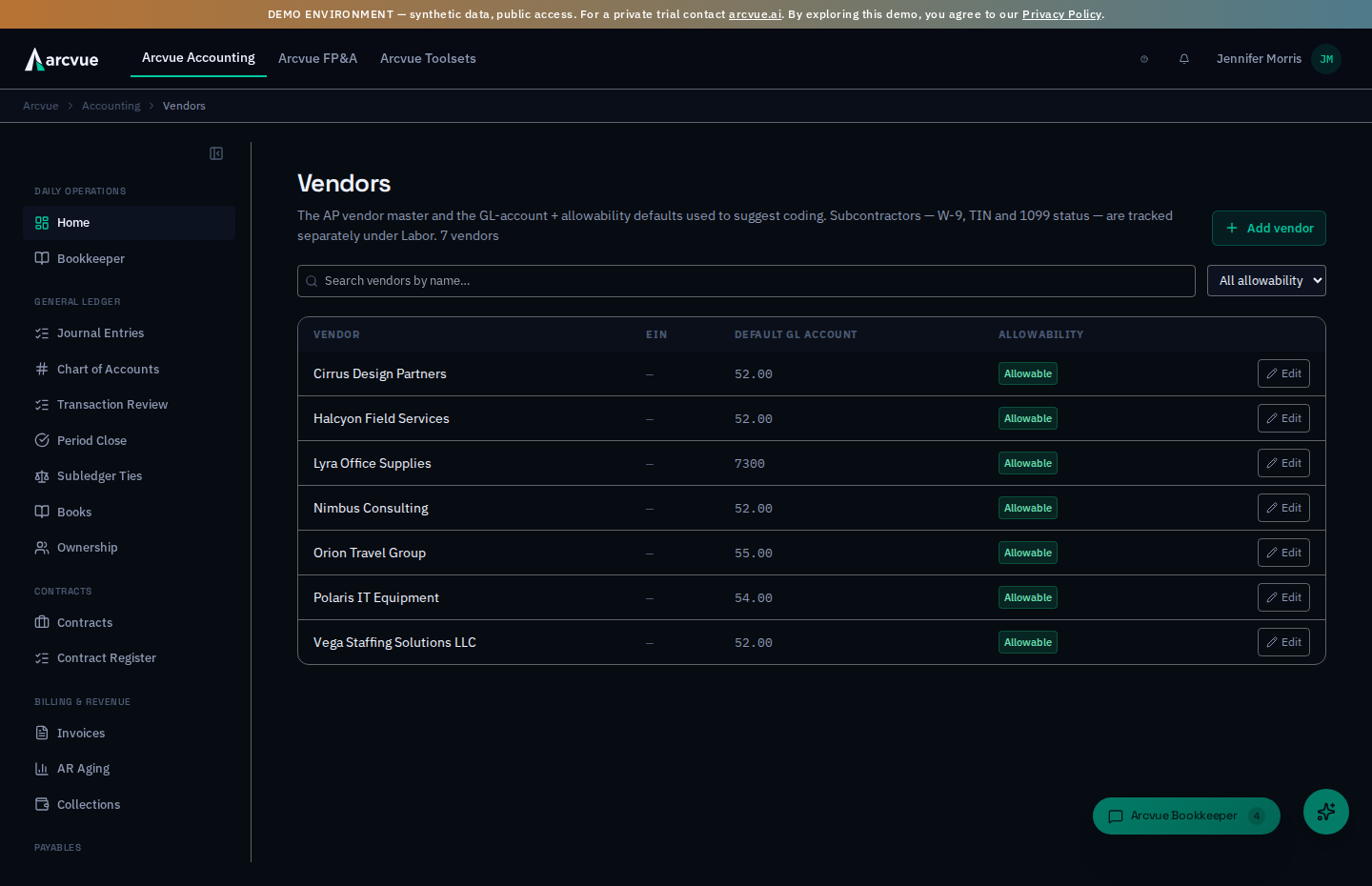Switch to the Arcvue Accounting tab
The image size is (1372, 886).
tap(198, 58)
